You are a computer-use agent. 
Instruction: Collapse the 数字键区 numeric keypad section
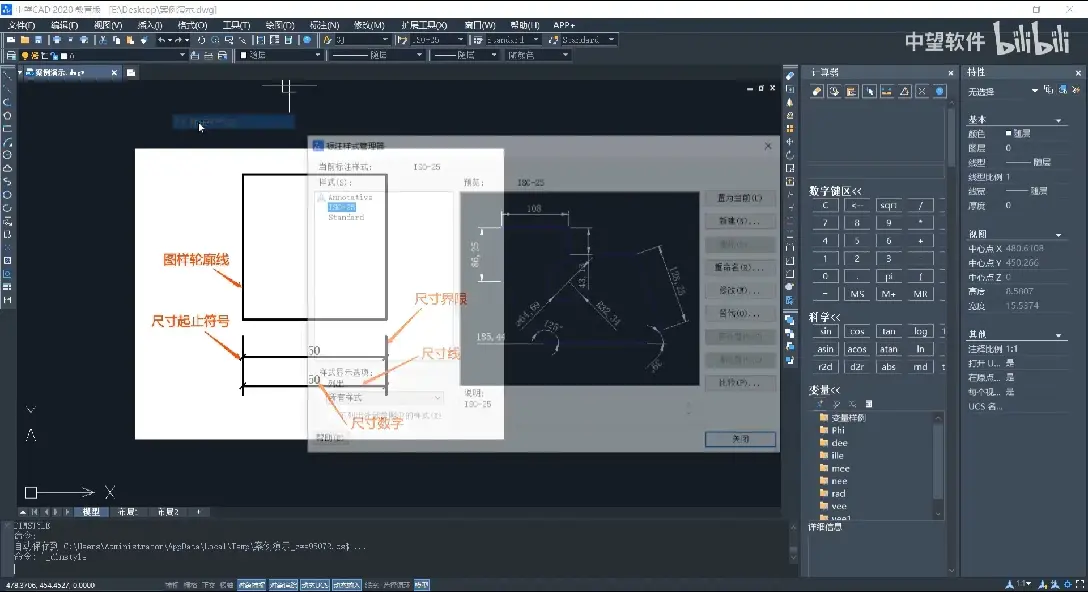click(835, 191)
